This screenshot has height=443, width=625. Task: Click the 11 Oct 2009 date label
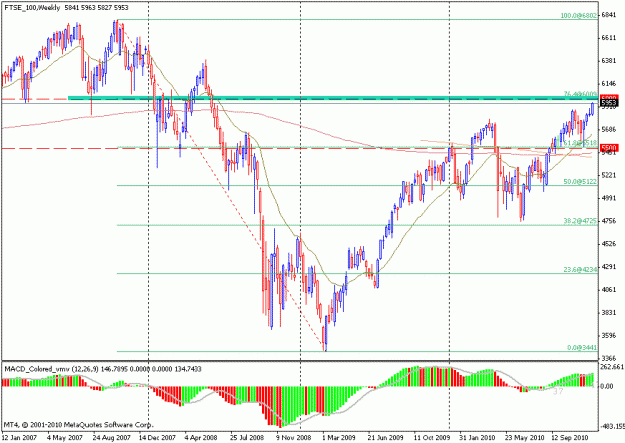click(x=432, y=437)
